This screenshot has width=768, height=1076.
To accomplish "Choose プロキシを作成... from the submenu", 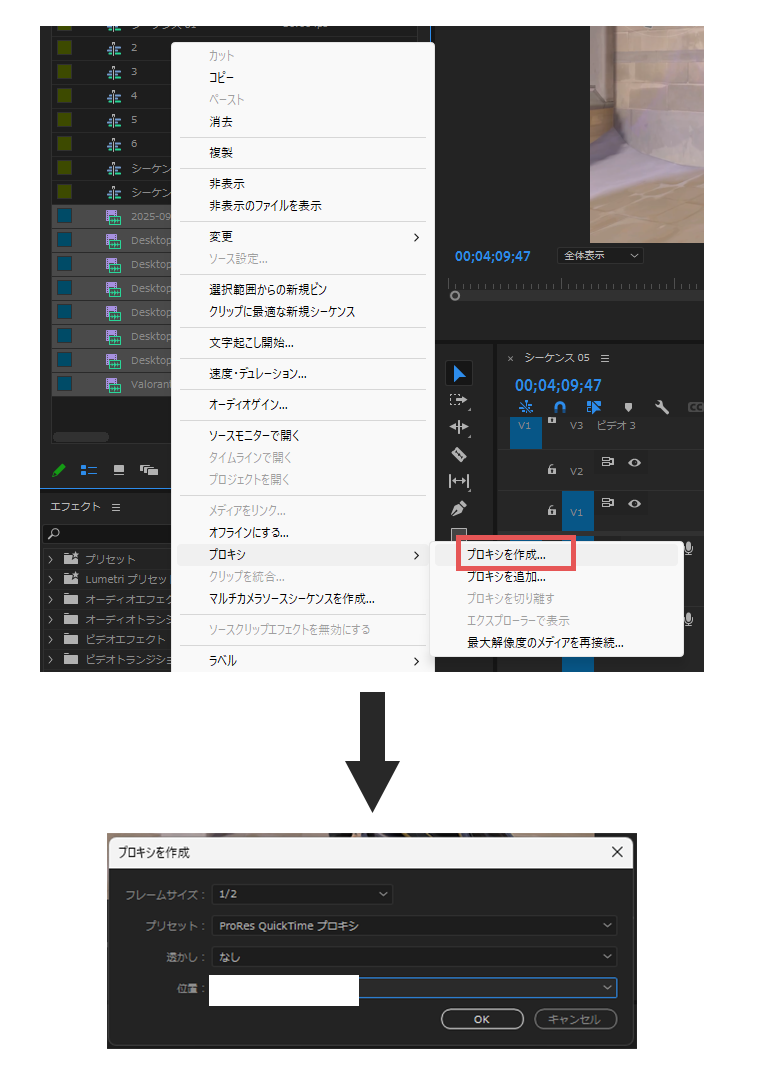I will pos(506,555).
